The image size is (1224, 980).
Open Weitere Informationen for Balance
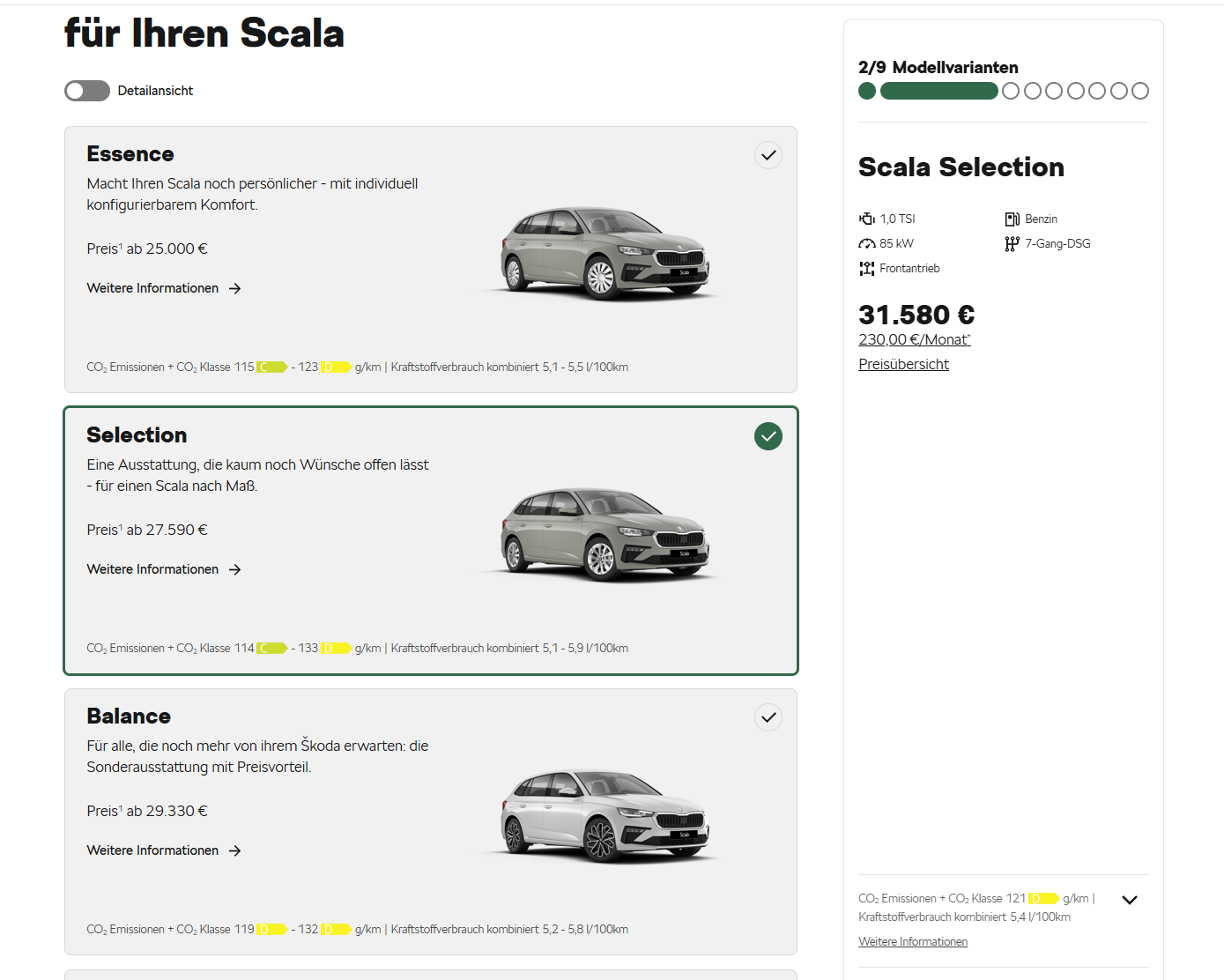(152, 850)
